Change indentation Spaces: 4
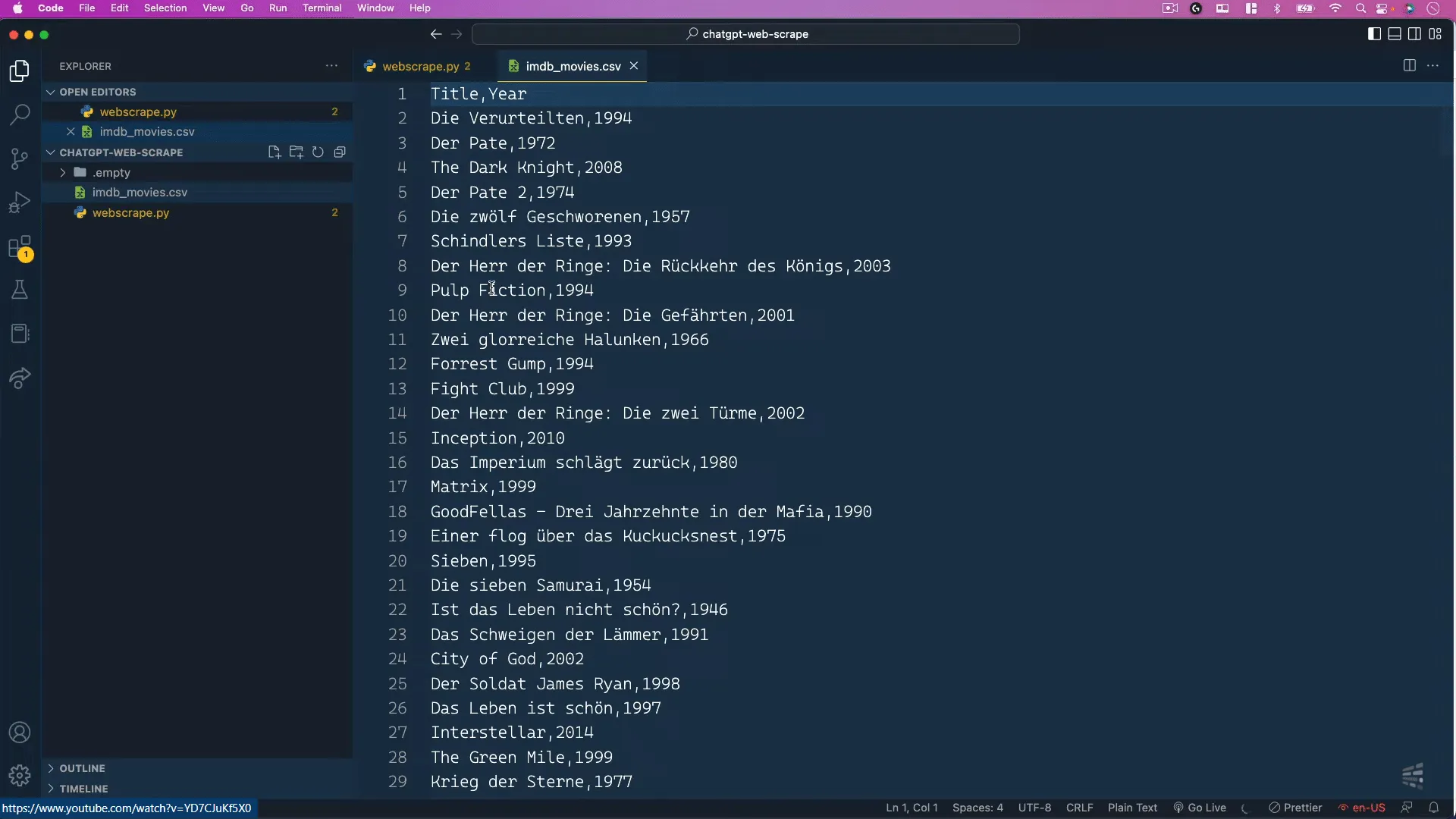This screenshot has width=1456, height=819. 977,808
